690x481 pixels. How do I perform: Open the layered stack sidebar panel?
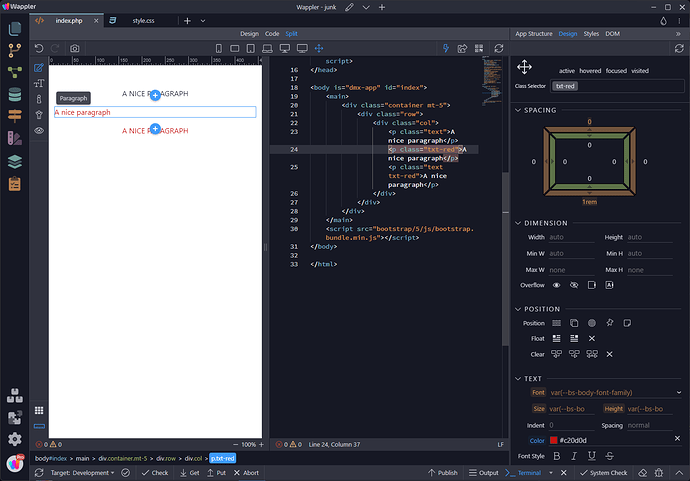point(15,162)
